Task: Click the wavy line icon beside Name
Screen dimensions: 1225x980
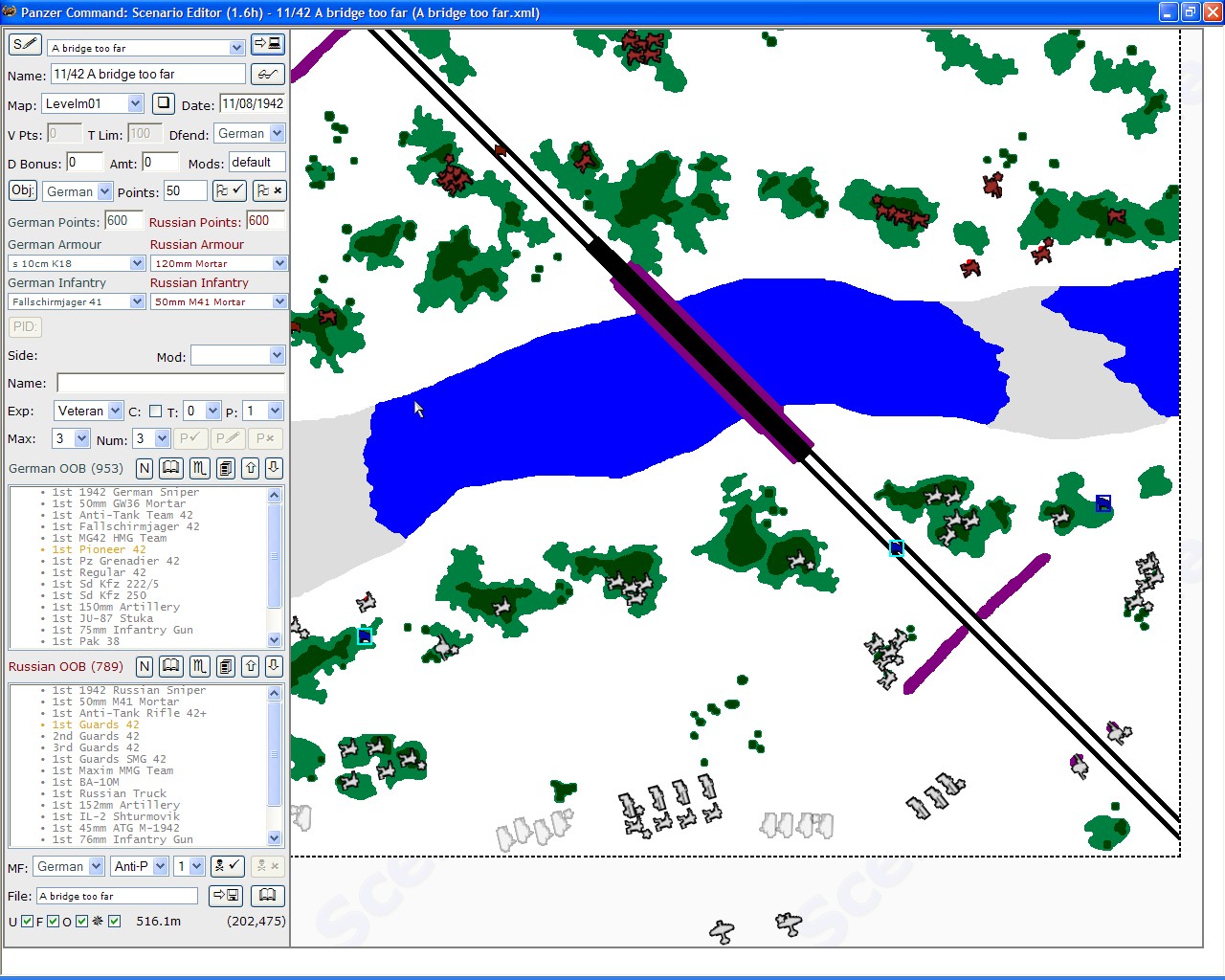Action: (267, 74)
